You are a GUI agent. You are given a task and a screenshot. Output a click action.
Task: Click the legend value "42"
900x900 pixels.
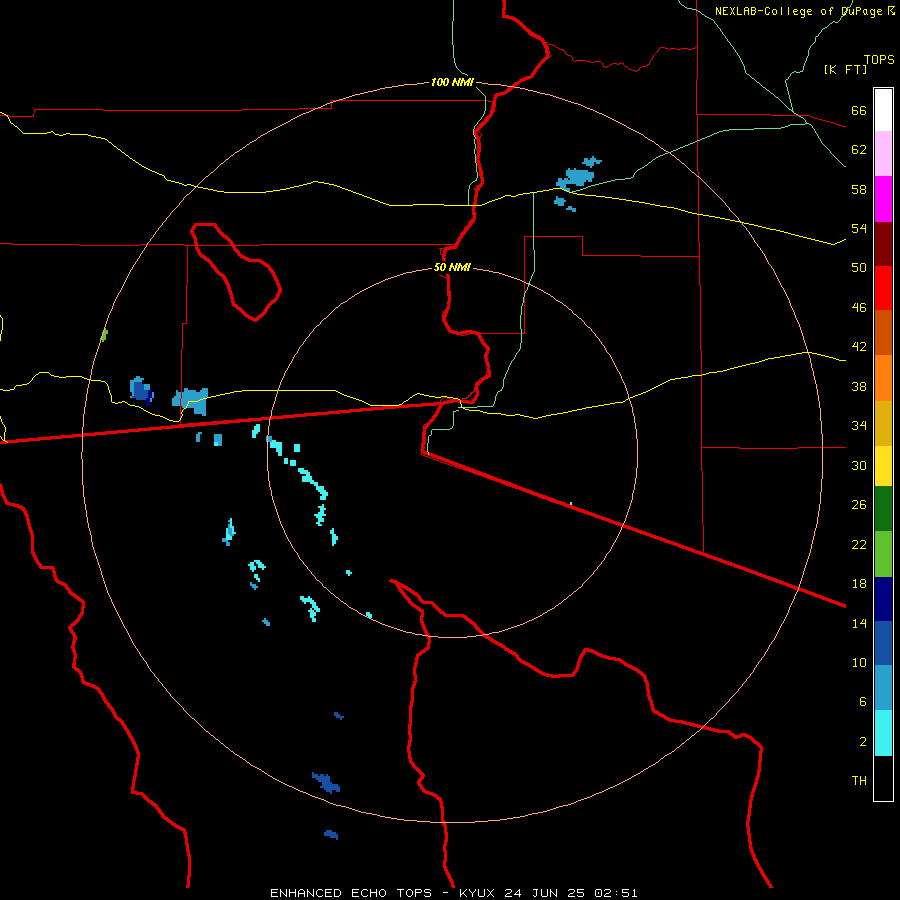859,347
